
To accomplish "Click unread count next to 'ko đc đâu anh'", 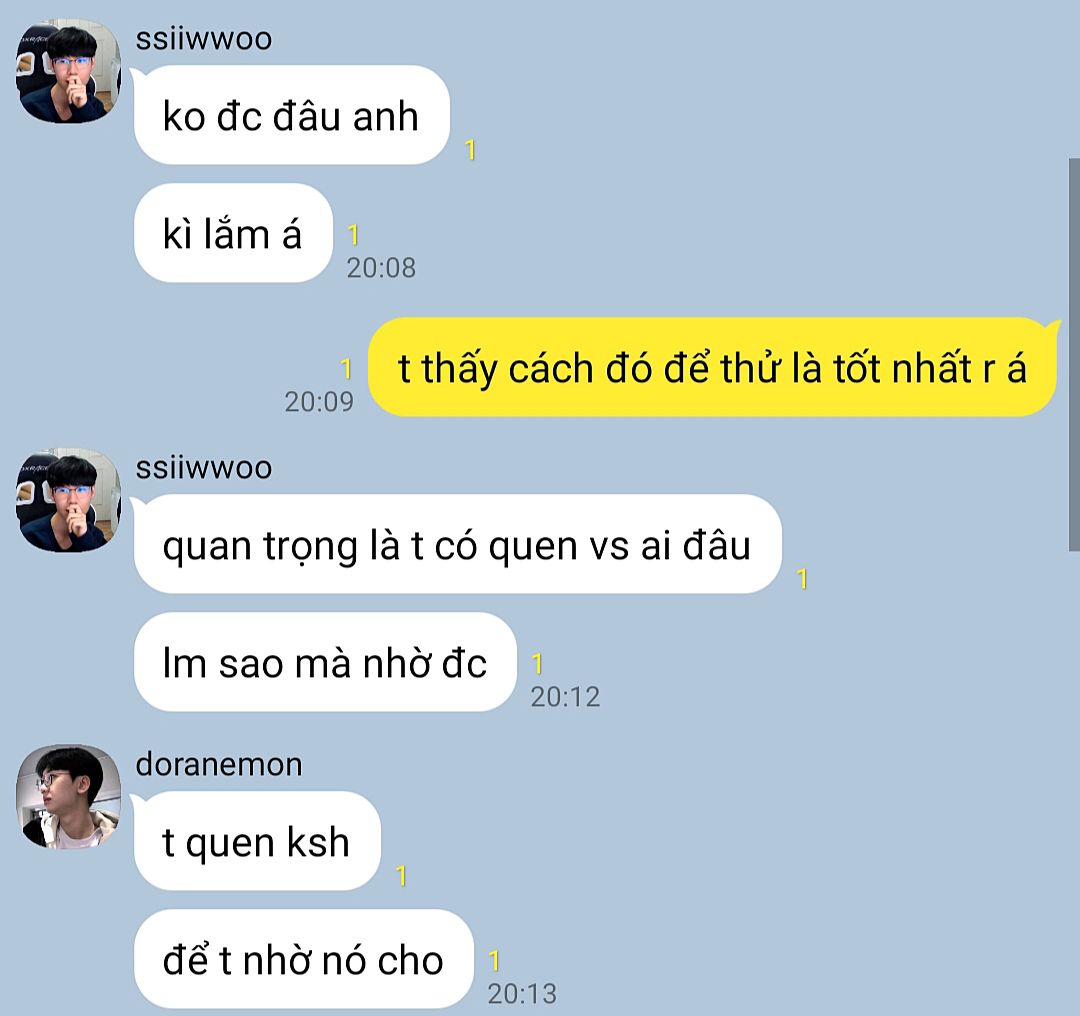I will 470,150.
